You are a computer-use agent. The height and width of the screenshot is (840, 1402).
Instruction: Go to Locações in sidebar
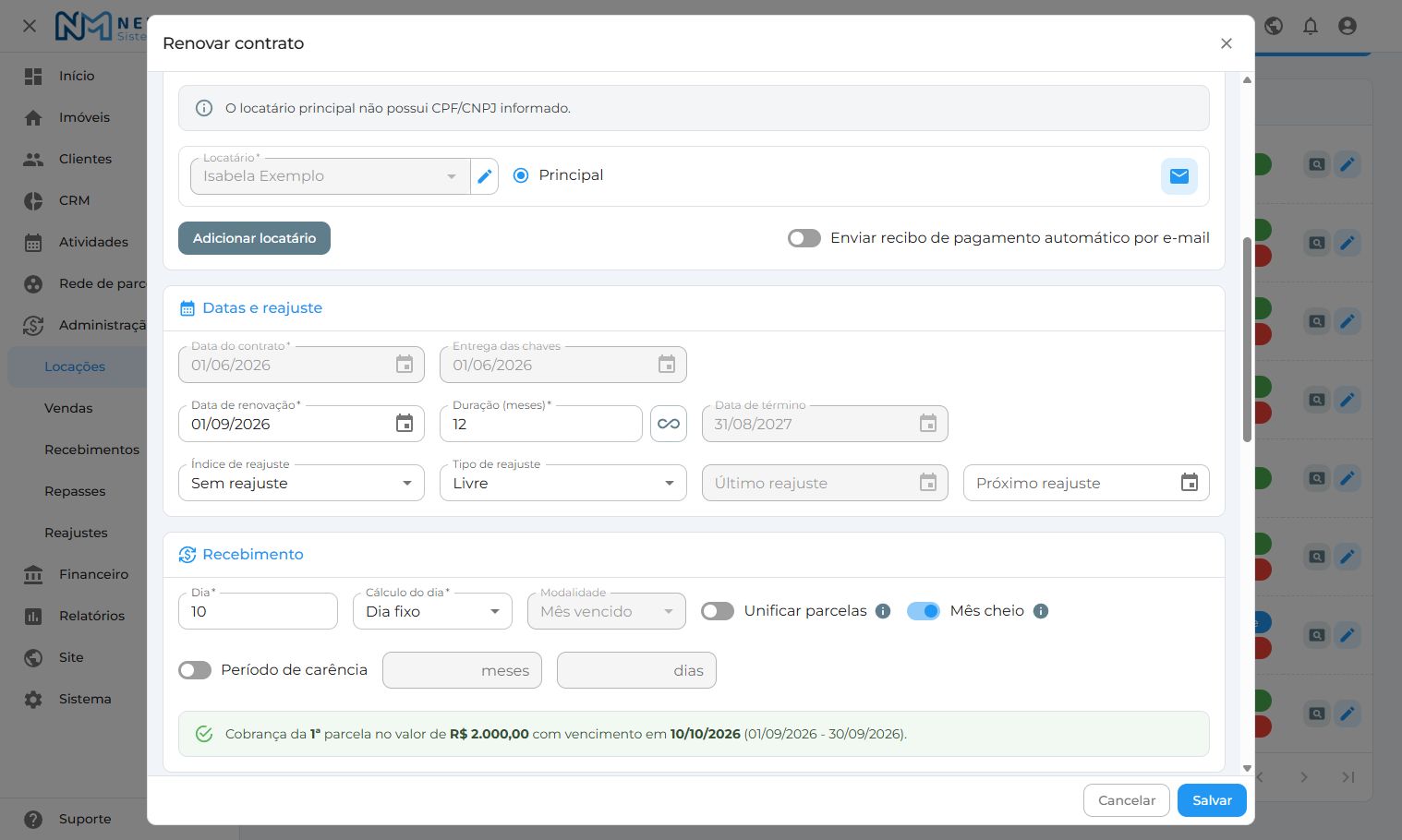[75, 366]
